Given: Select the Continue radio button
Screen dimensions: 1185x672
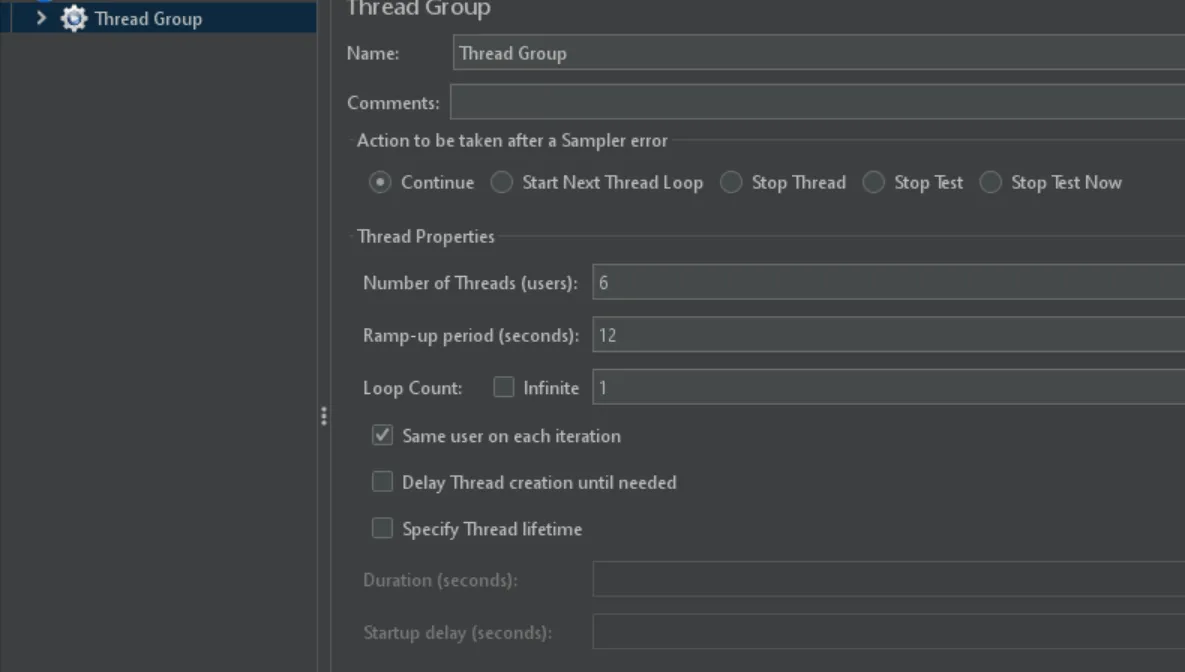Looking at the screenshot, I should point(380,182).
